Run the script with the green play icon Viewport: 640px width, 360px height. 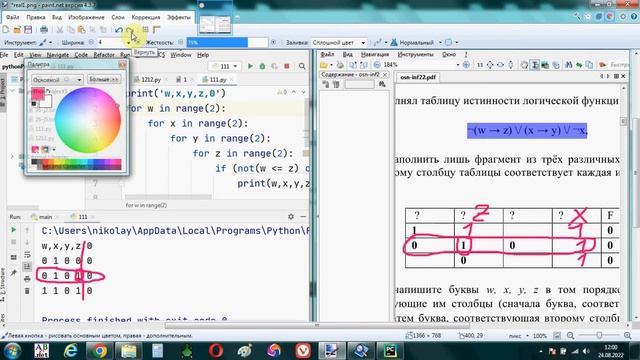click(x=250, y=66)
